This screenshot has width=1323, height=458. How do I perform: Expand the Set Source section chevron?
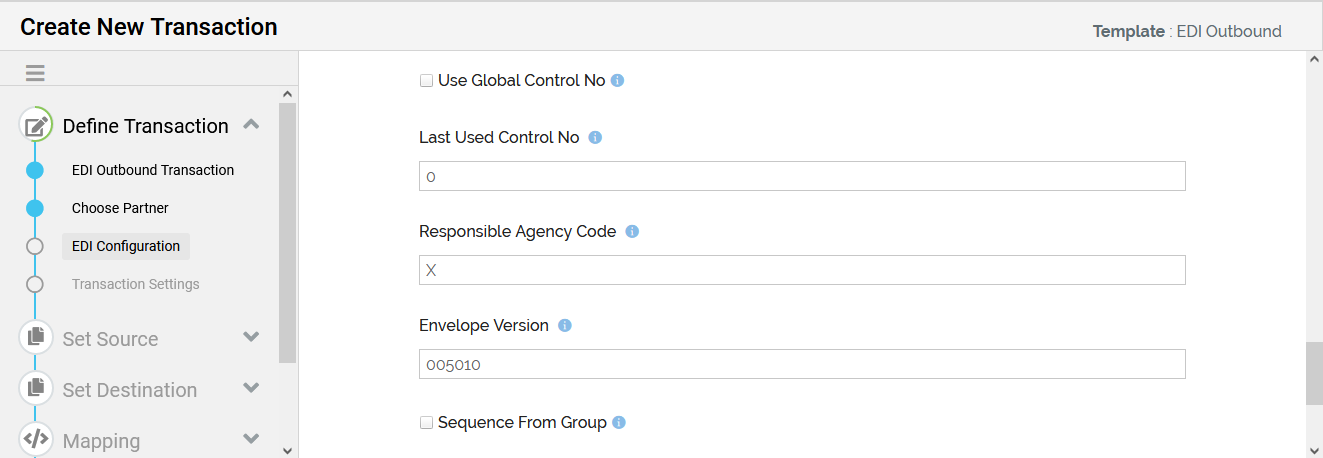(x=252, y=337)
